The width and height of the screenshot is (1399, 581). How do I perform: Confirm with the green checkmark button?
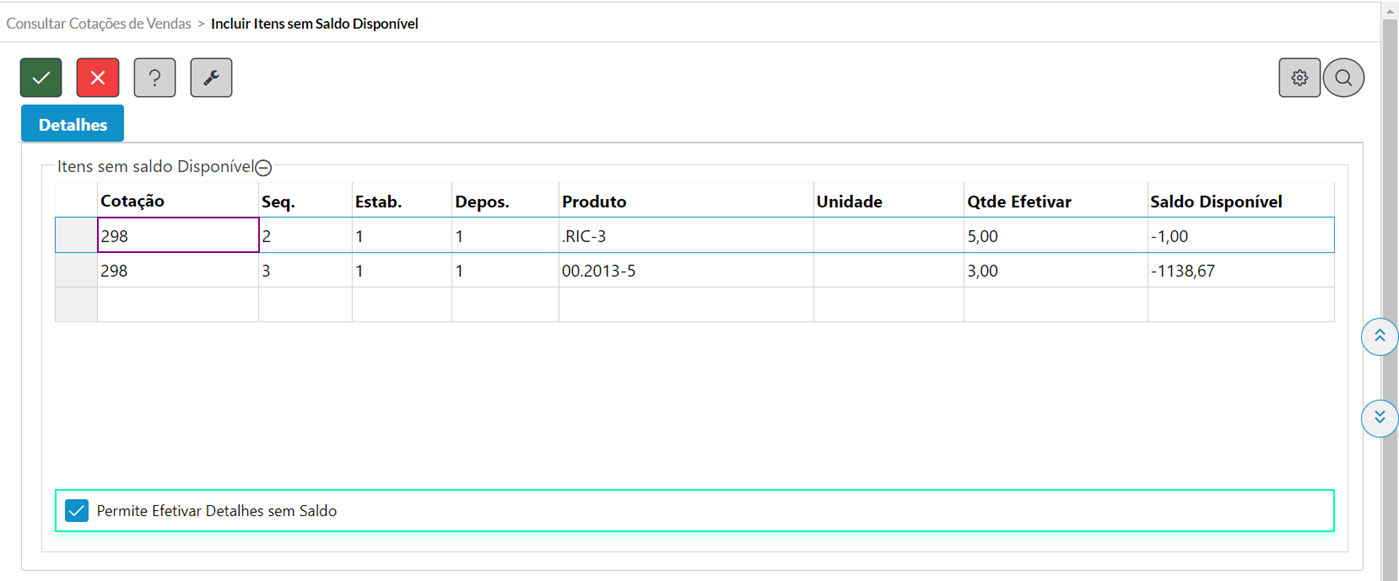coord(41,78)
